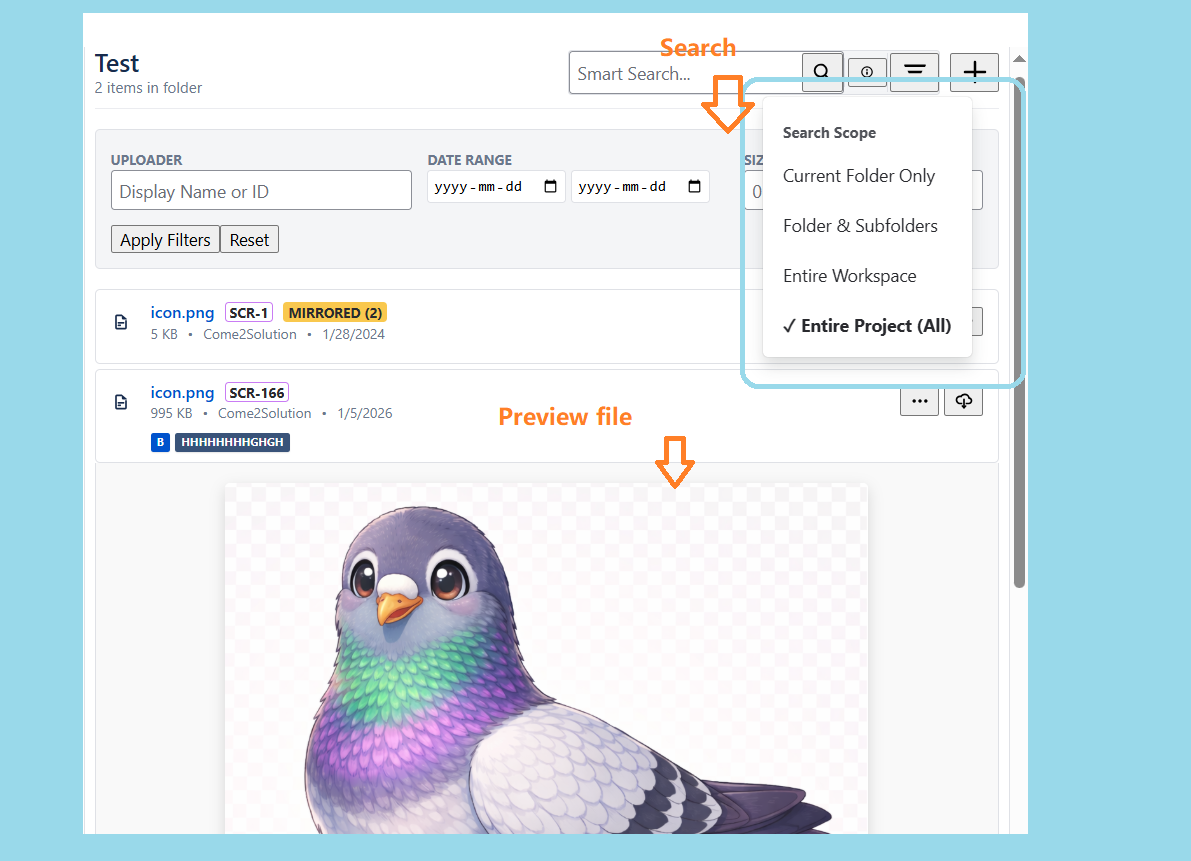Click the cloud download icon for SCR-166

tap(963, 400)
